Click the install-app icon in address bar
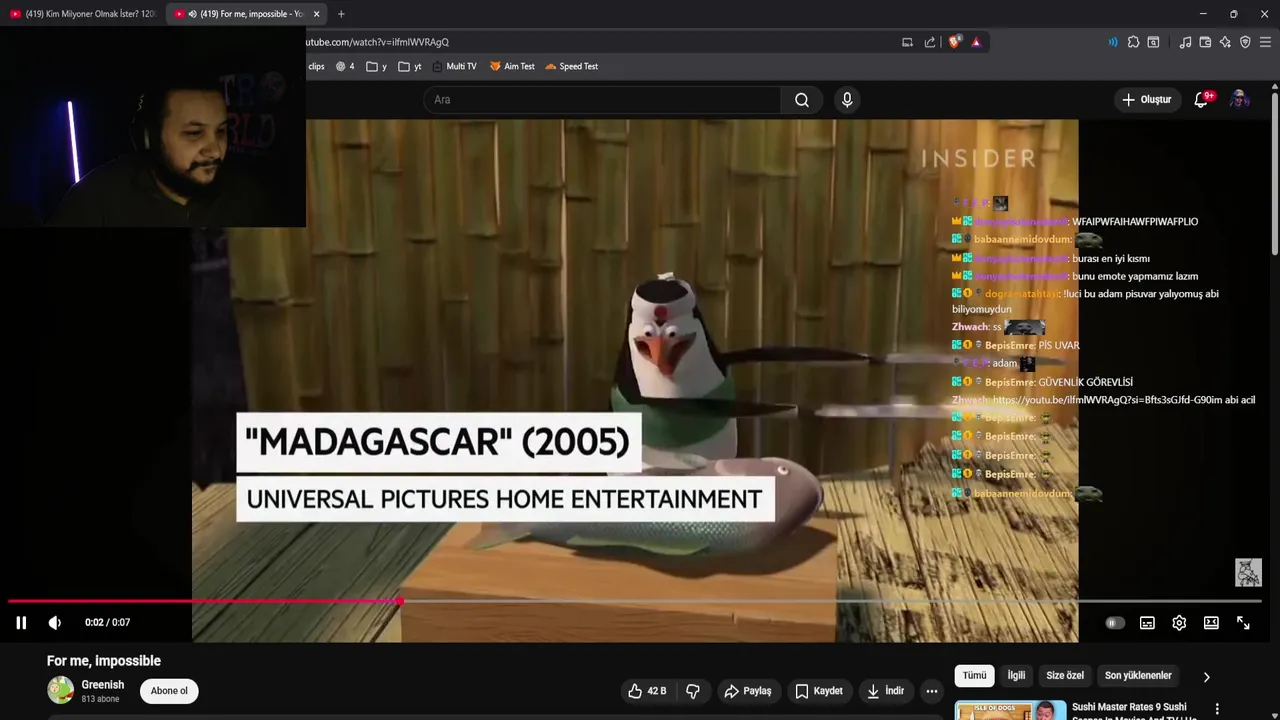The height and width of the screenshot is (720, 1280). click(x=907, y=42)
